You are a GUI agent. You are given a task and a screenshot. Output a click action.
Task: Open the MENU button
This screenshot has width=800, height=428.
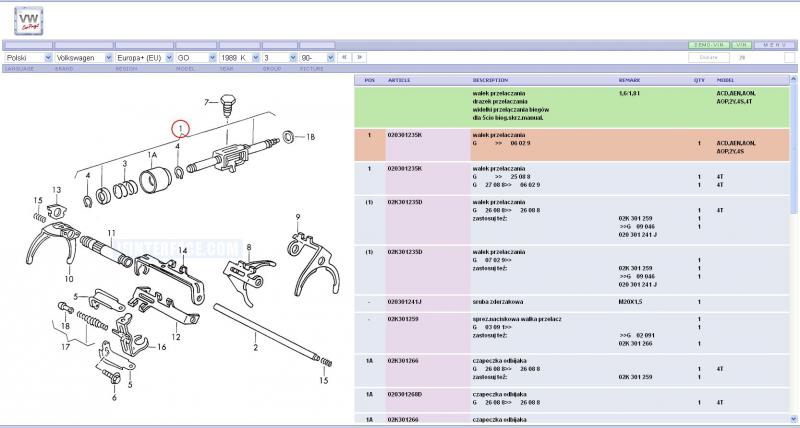774,45
